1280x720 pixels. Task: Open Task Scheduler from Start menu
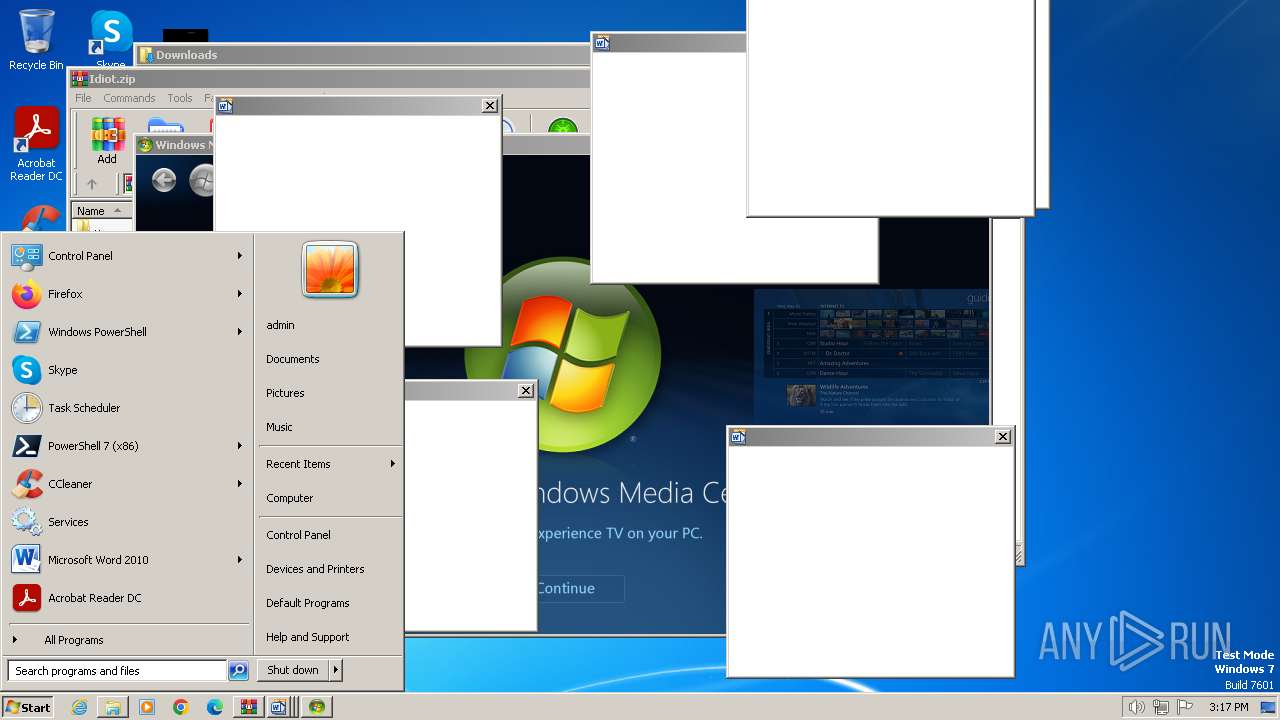coord(127,408)
